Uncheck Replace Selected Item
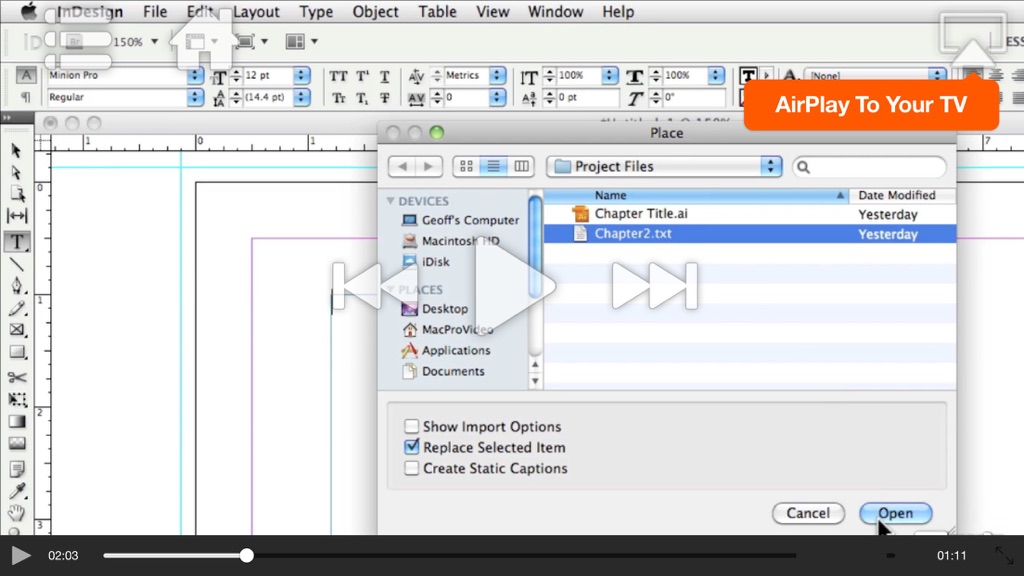This screenshot has height=576, width=1024. pyautogui.click(x=411, y=447)
